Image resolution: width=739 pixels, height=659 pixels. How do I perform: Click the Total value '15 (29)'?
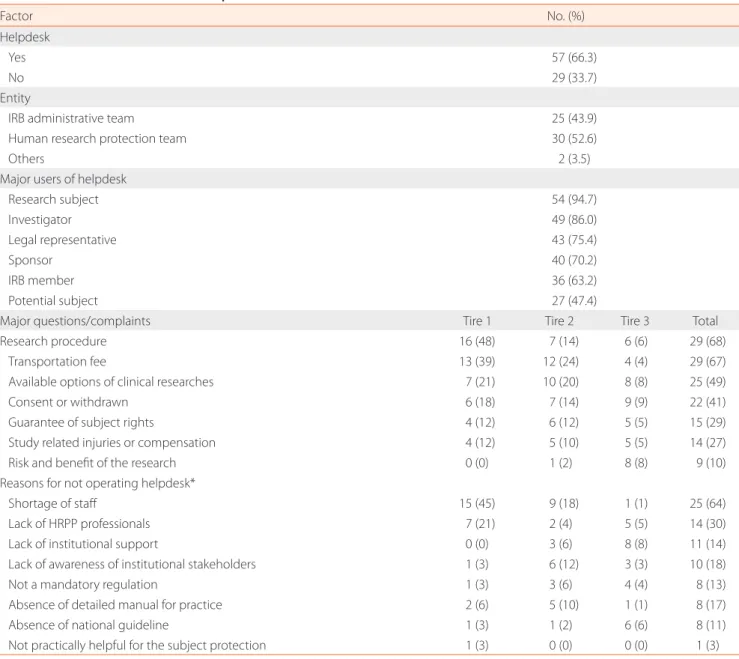pos(708,422)
